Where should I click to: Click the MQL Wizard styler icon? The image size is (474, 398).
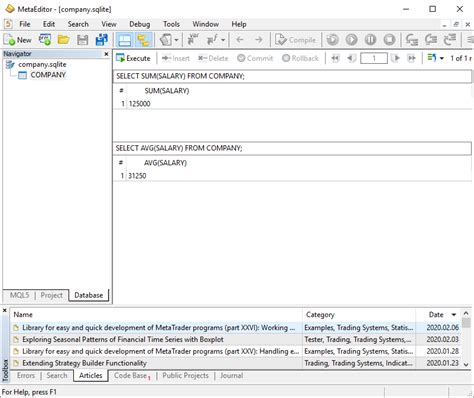pos(166,40)
